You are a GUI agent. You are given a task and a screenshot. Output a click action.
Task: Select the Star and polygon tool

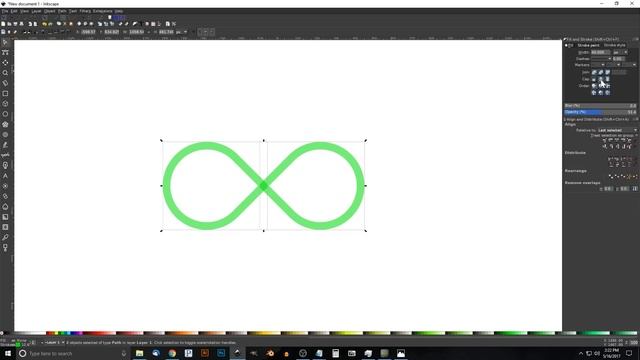5,124
